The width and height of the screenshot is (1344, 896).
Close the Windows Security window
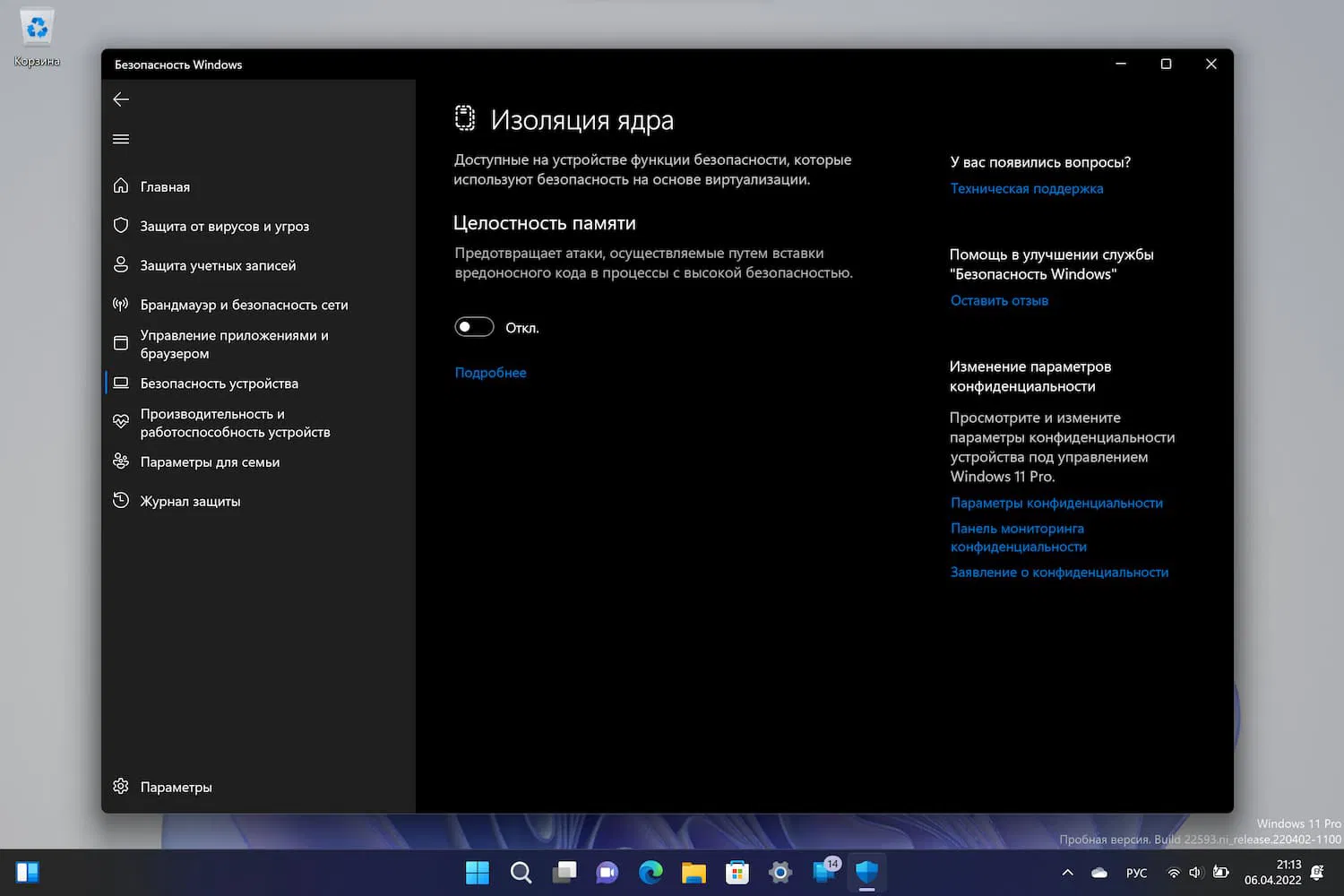[1210, 64]
